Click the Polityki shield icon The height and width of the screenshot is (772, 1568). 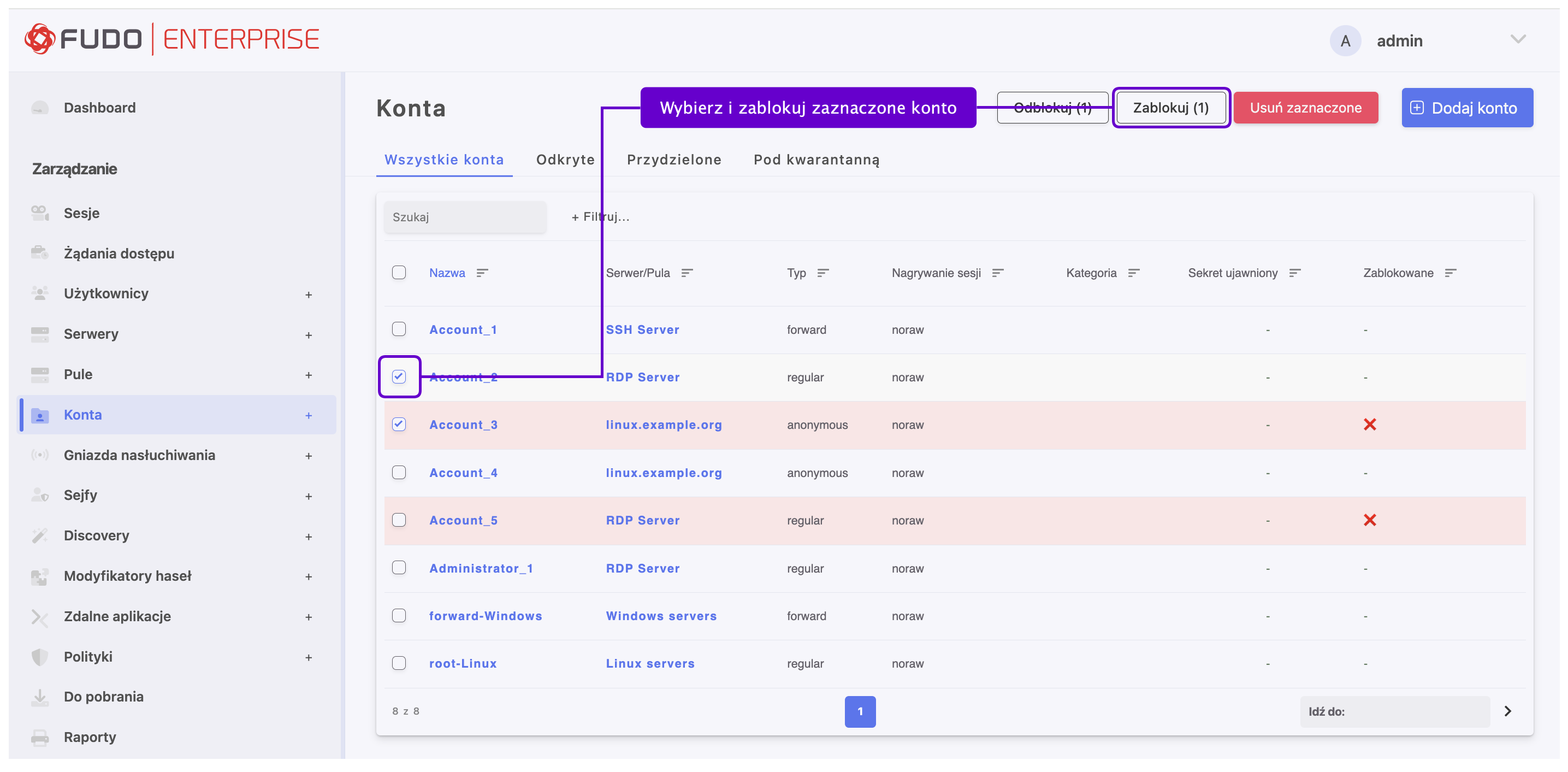(39, 656)
